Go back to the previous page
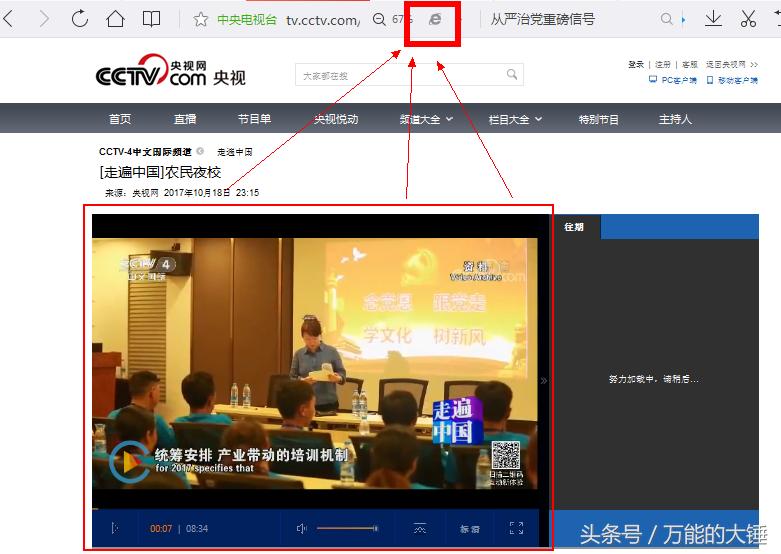Screen dimensions: 781x554 click(8, 19)
